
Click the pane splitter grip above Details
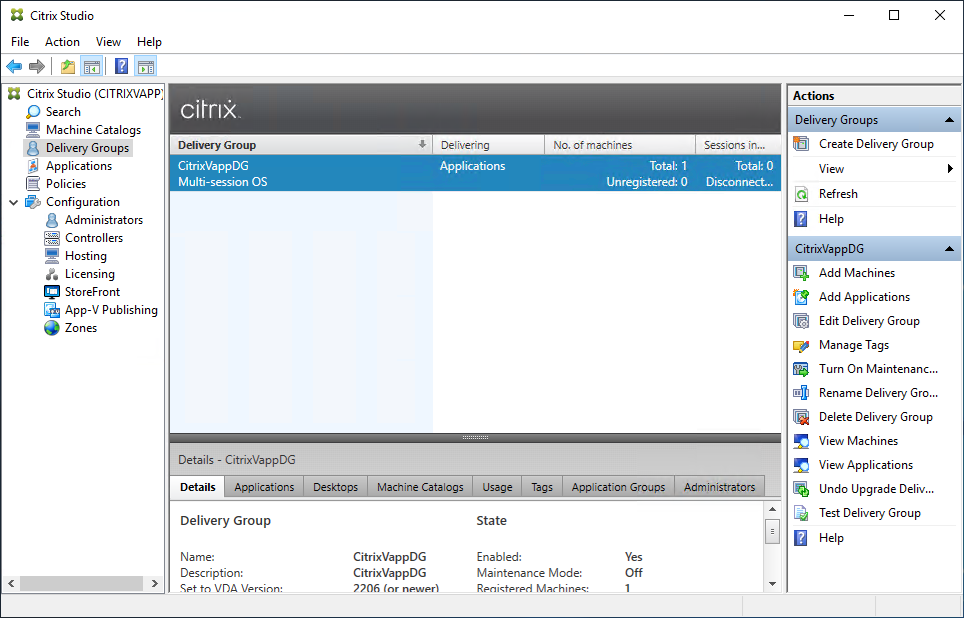pyautogui.click(x=475, y=438)
